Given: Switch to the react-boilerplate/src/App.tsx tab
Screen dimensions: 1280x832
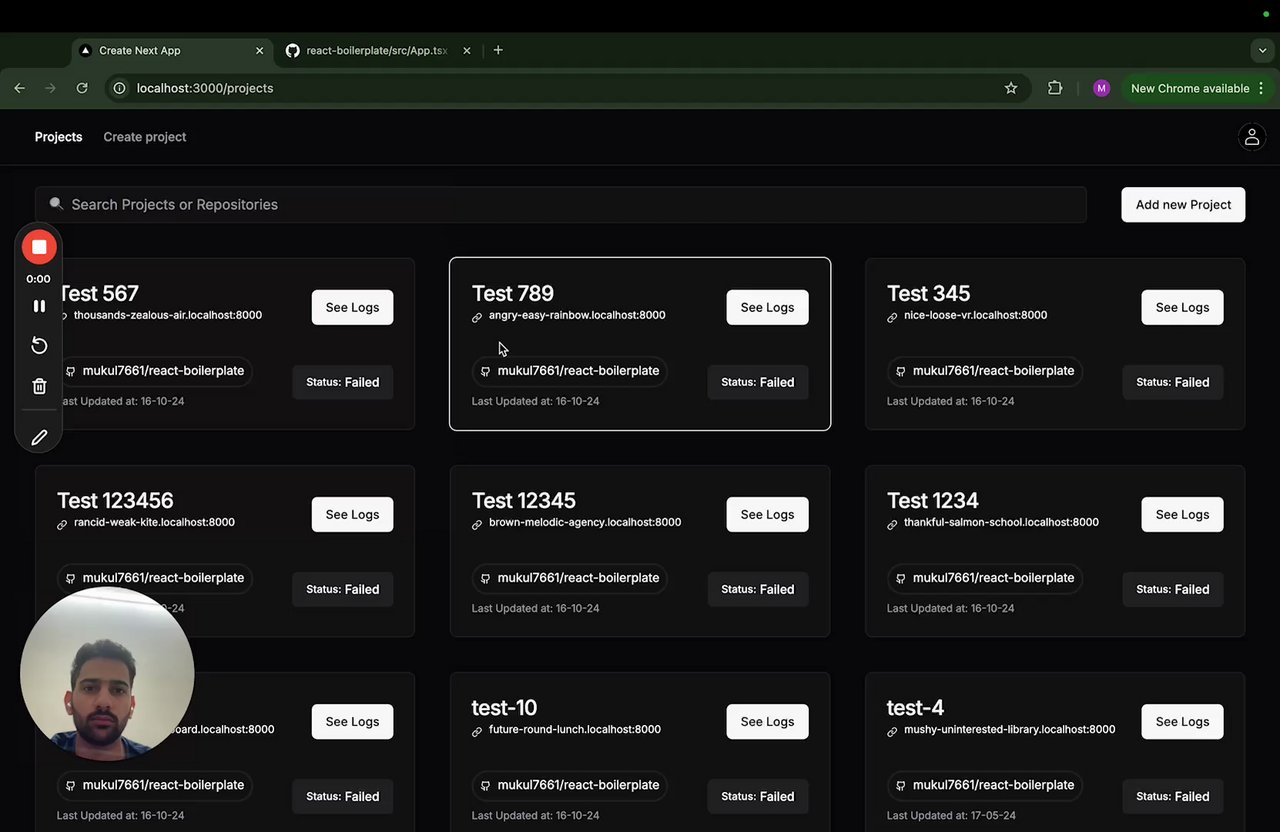Looking at the screenshot, I should [x=377, y=50].
